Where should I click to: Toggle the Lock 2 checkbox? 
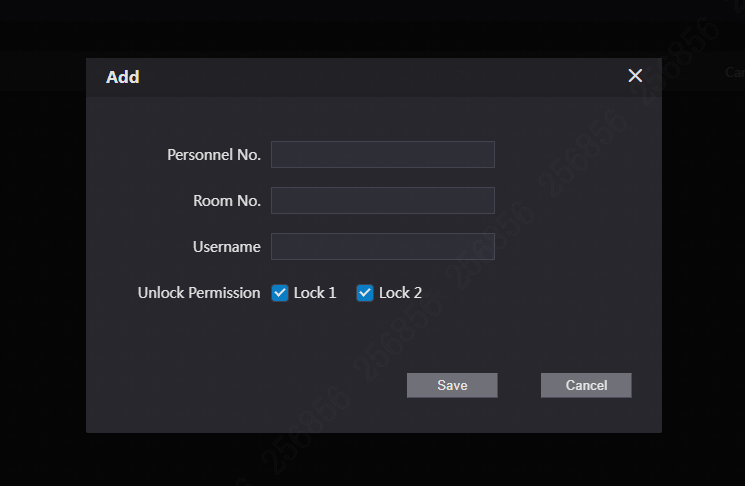365,293
